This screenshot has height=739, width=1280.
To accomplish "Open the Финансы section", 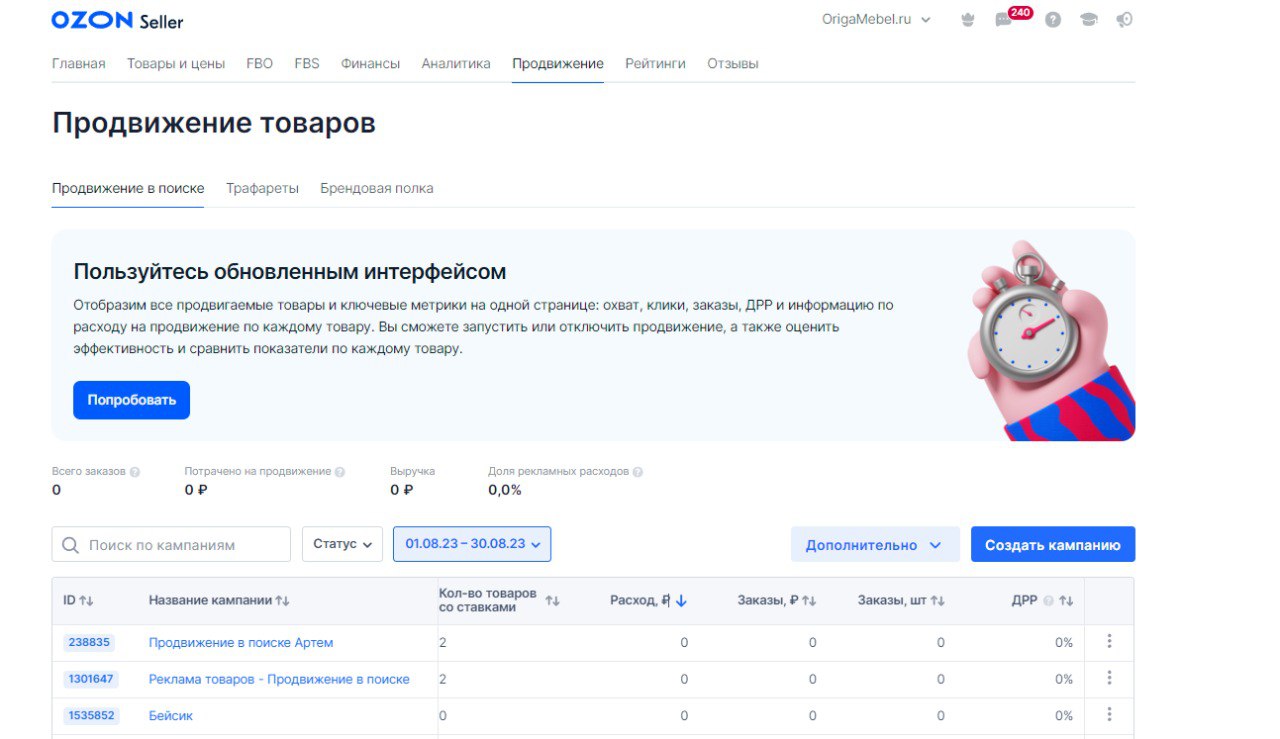I will coord(370,63).
